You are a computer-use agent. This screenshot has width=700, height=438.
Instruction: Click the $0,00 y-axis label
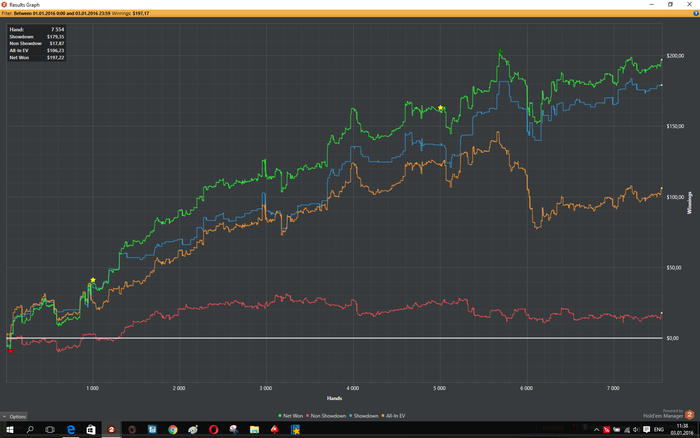coord(673,338)
